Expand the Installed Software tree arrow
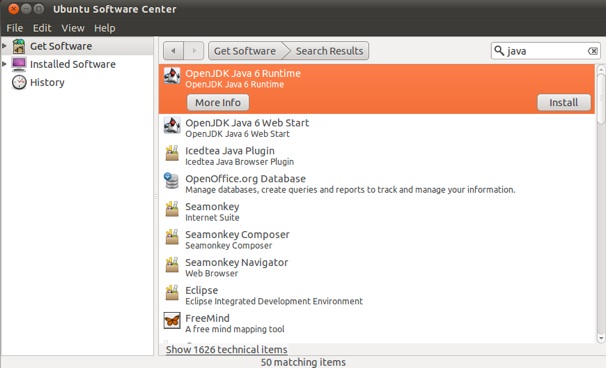This screenshot has height=368, width=606. point(4,64)
